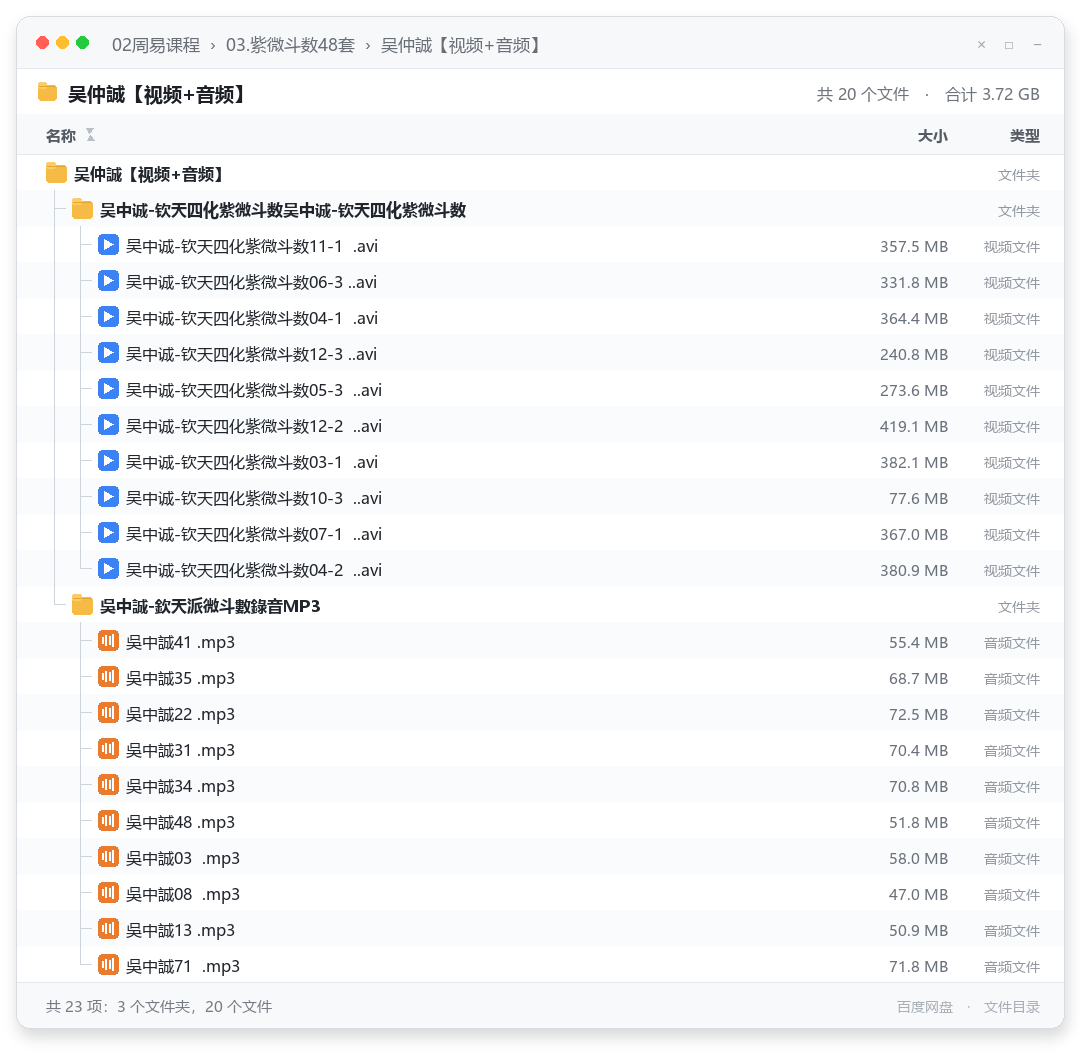Click the yellow minimize traffic light
Image resolution: width=1080 pixels, height=1052 pixels.
[63, 43]
